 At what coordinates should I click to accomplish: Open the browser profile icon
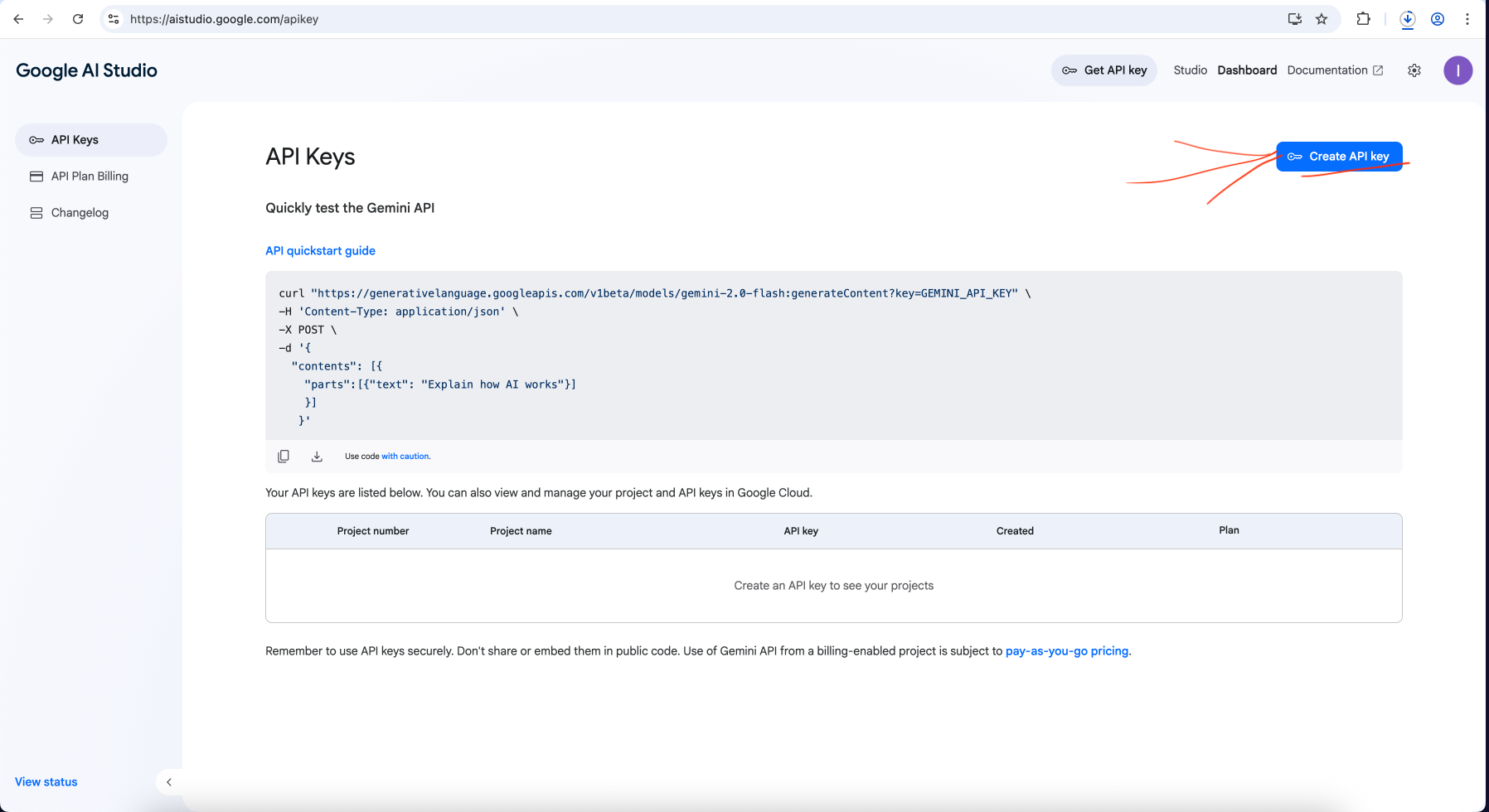(1438, 19)
